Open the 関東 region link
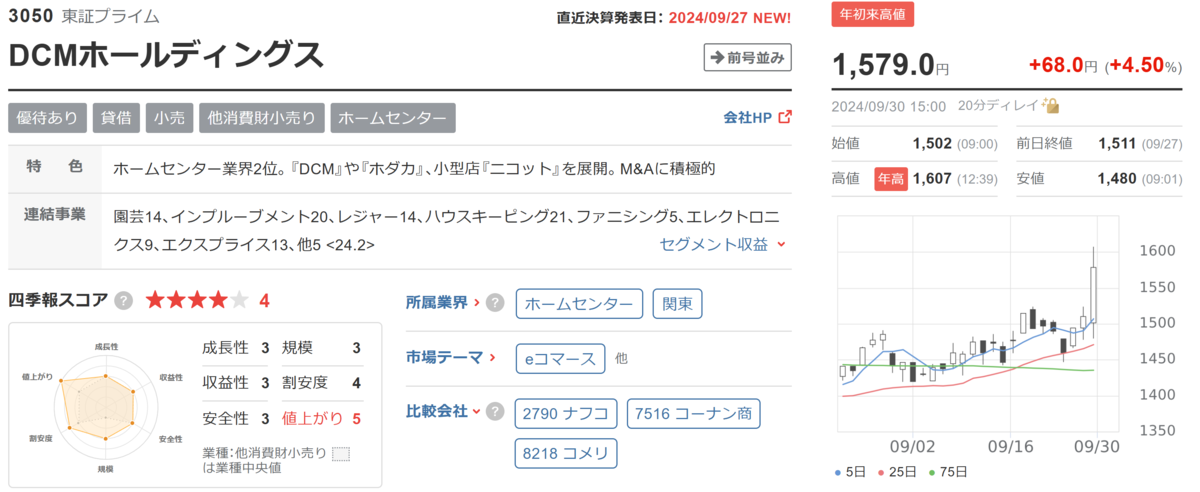1200x492 pixels. point(678,303)
